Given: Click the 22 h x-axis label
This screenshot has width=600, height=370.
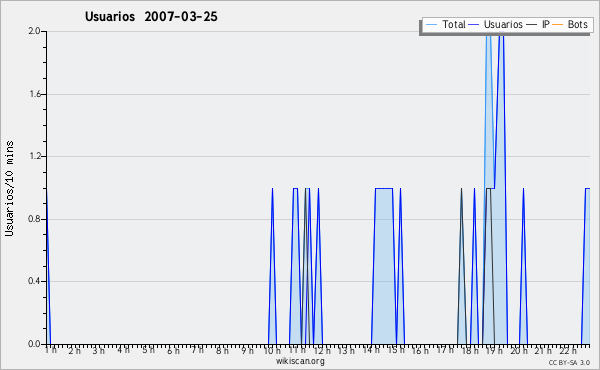Looking at the screenshot, I should [568, 350].
